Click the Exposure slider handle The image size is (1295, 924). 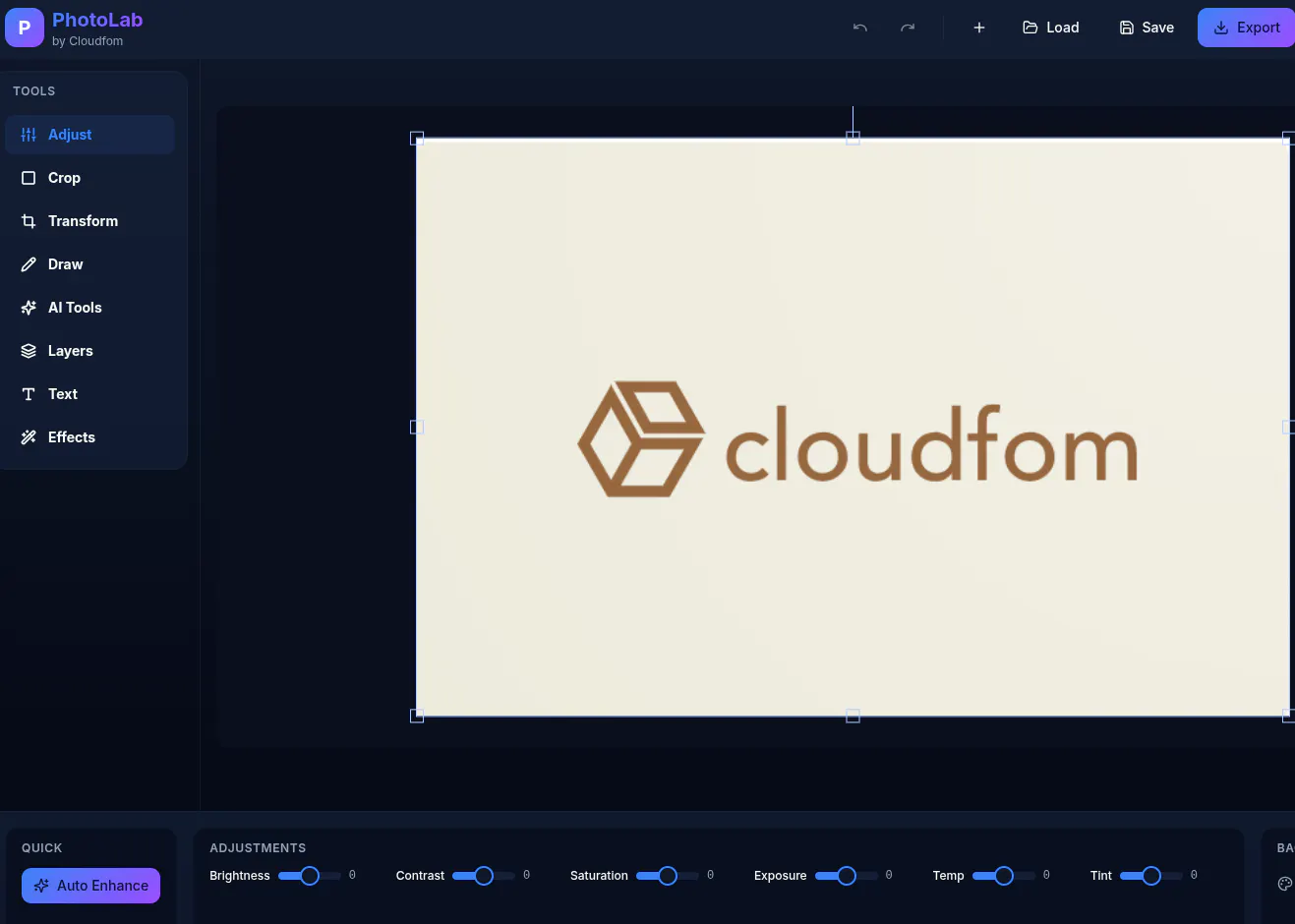[x=847, y=876]
